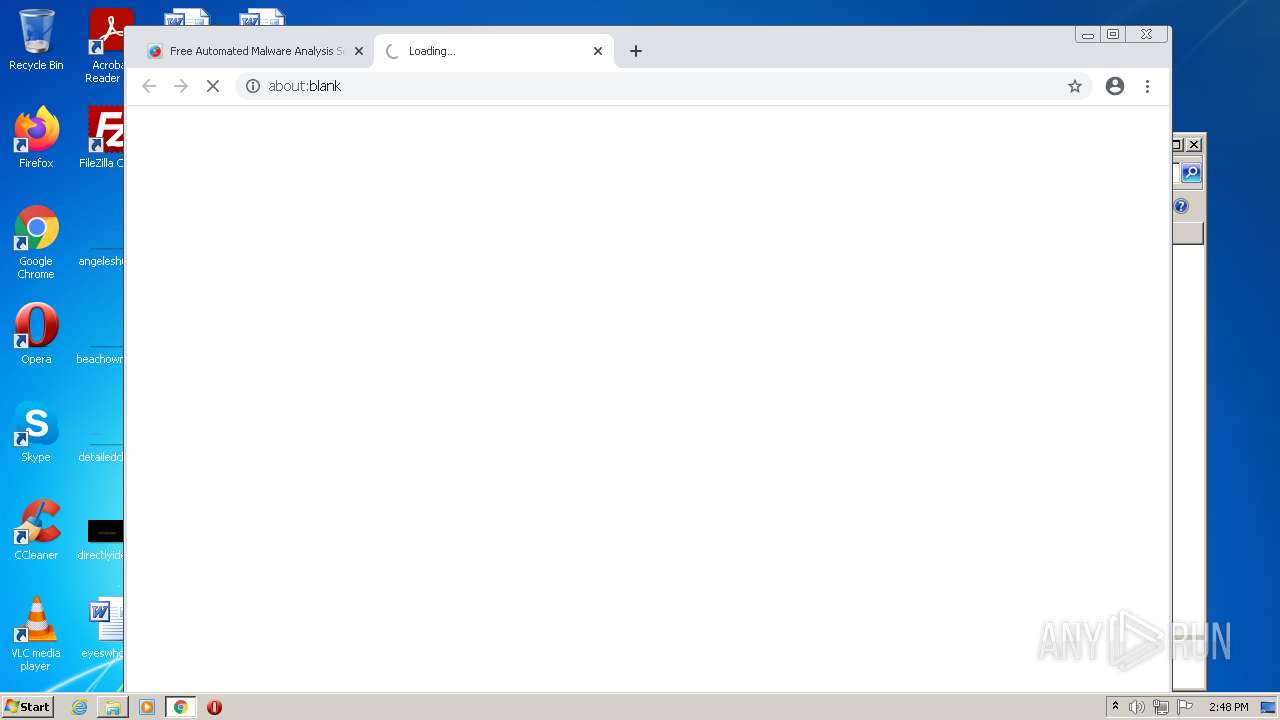This screenshot has height=720, width=1280.
Task: Switch to Free Automated Malware Analysis tab
Action: point(255,51)
